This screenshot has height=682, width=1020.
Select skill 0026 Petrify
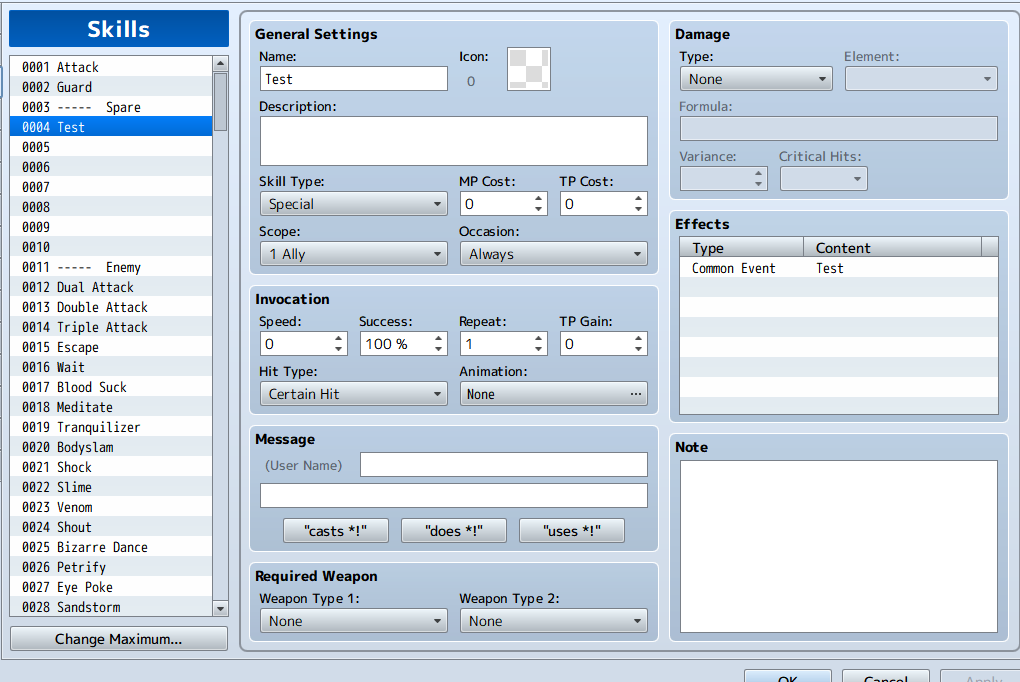111,567
